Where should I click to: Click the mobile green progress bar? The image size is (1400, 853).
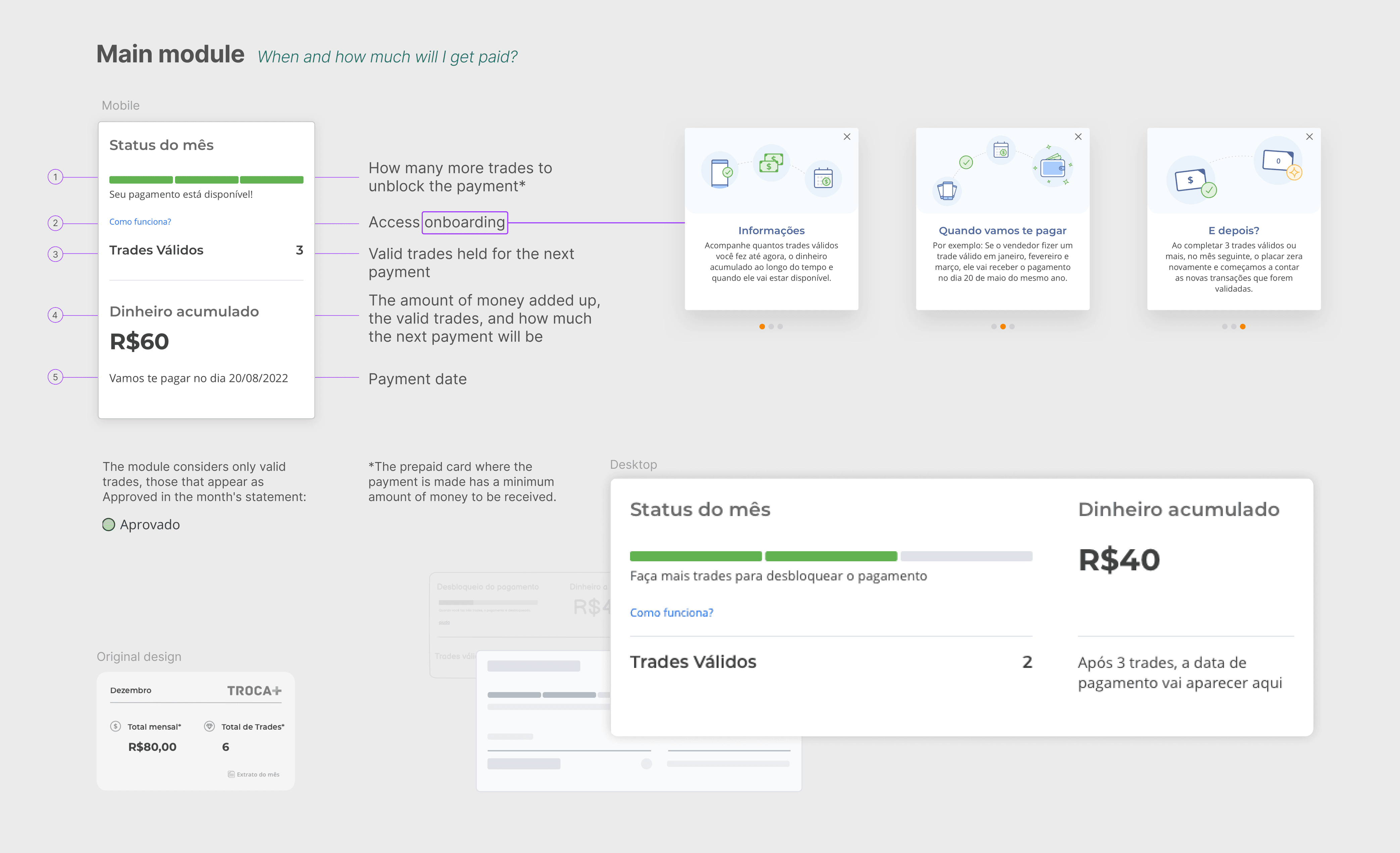coord(206,180)
